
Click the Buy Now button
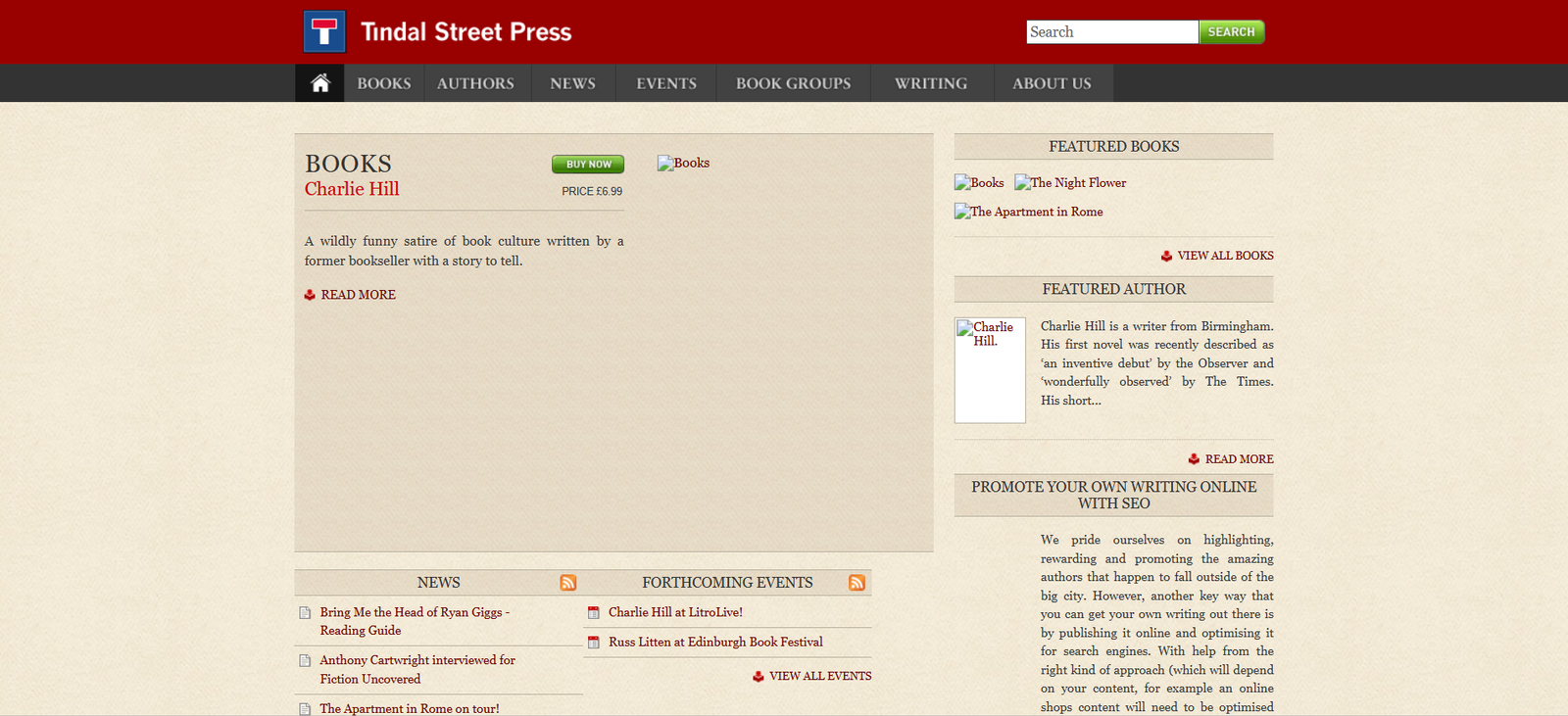(x=588, y=165)
